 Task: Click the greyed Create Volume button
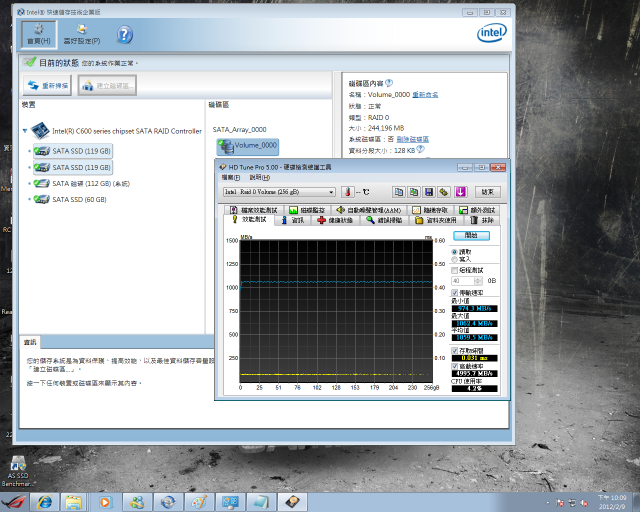coord(107,85)
